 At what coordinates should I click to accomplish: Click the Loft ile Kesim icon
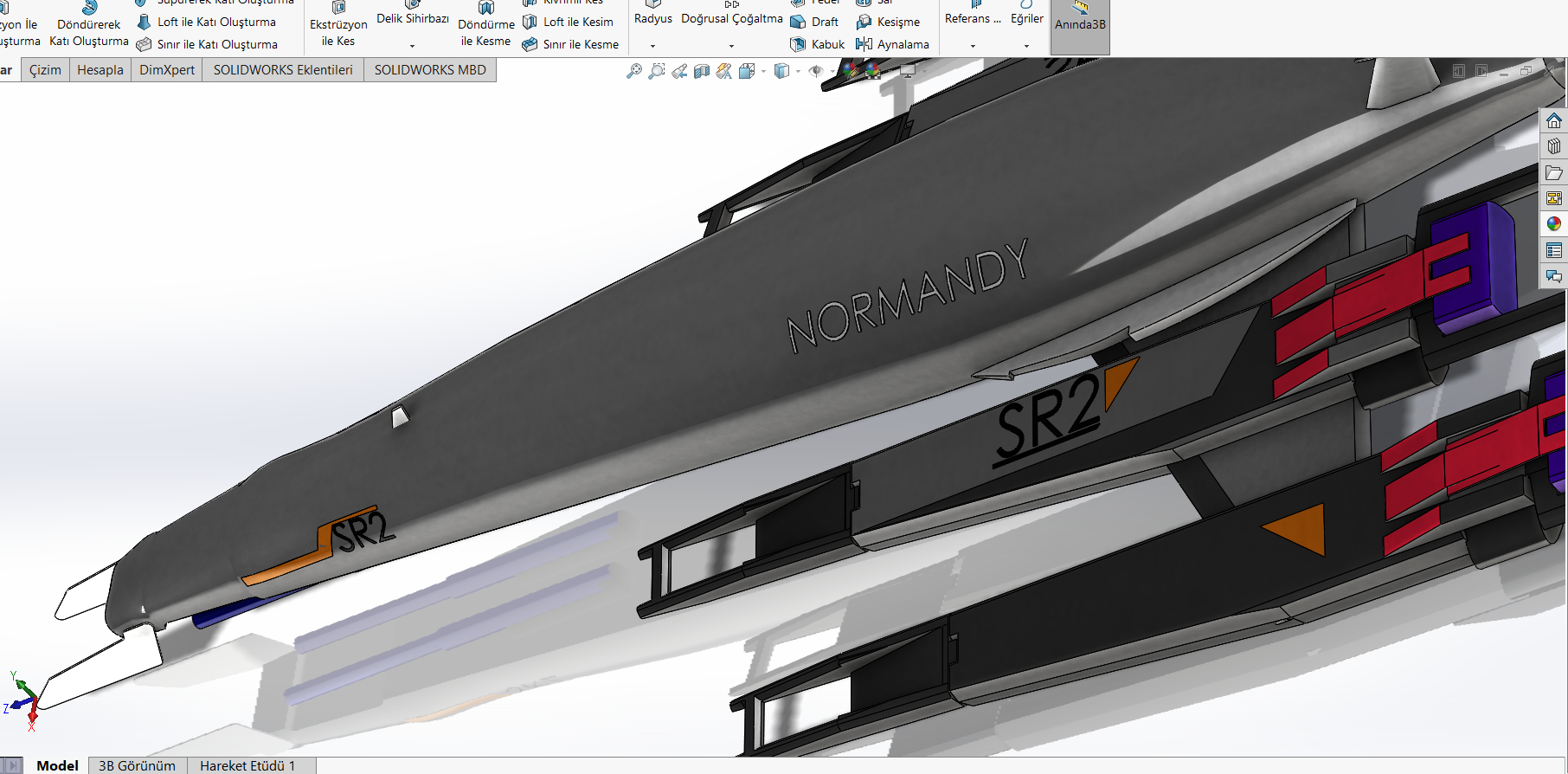530,23
